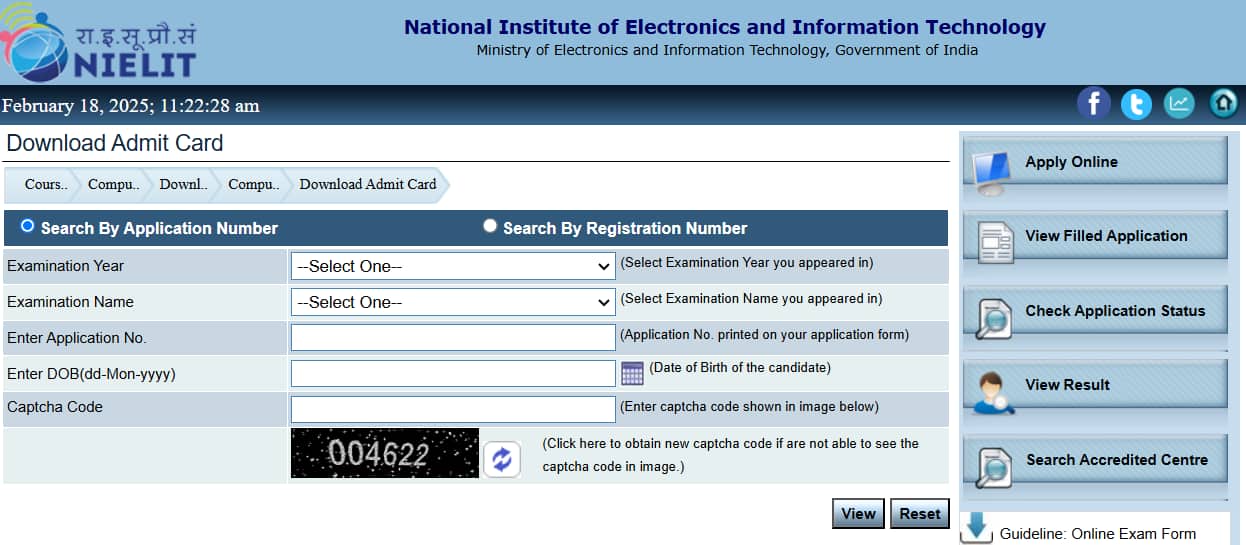Open the Apply Online link
Viewport: 1246px width, 545px height.
(1071, 162)
